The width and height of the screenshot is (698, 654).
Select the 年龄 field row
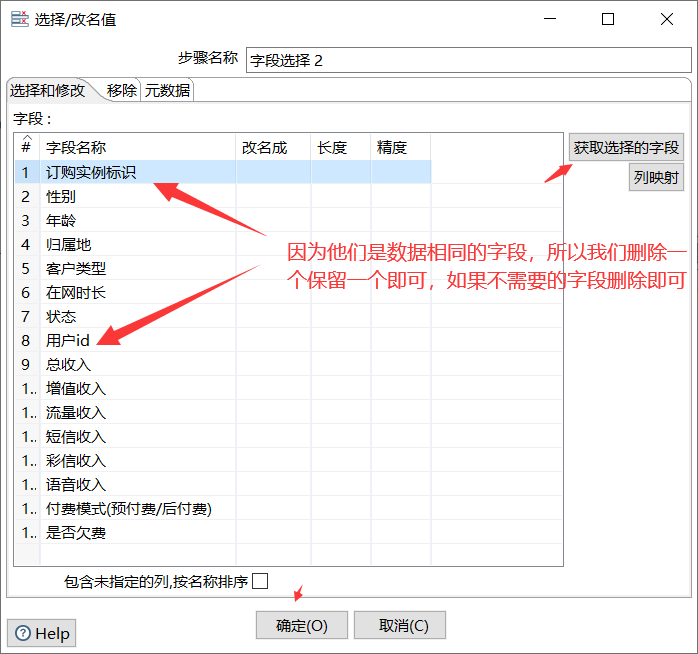click(223, 220)
